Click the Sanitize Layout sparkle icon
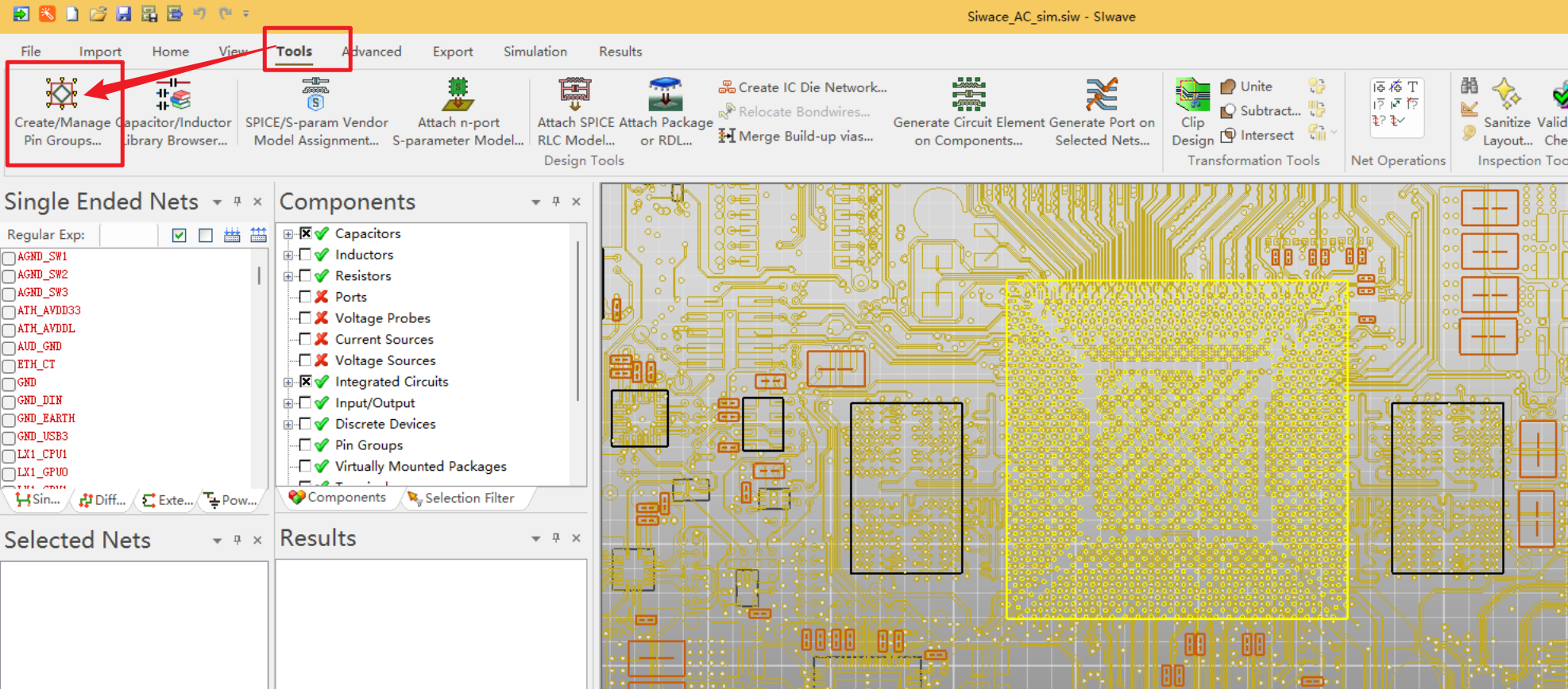The image size is (1568, 689). pyautogui.click(x=1506, y=94)
